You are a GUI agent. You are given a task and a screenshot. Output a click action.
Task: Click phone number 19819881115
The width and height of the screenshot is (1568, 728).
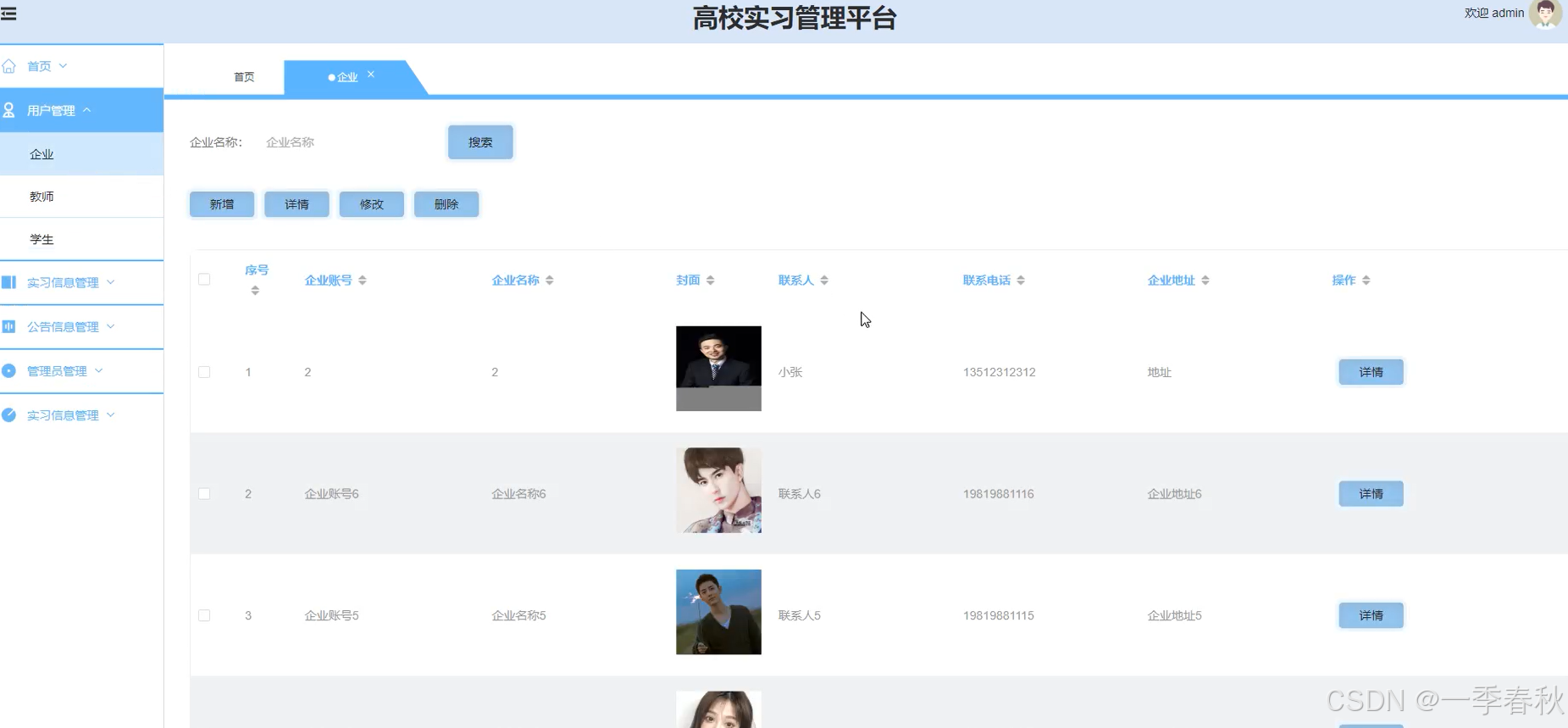click(999, 615)
